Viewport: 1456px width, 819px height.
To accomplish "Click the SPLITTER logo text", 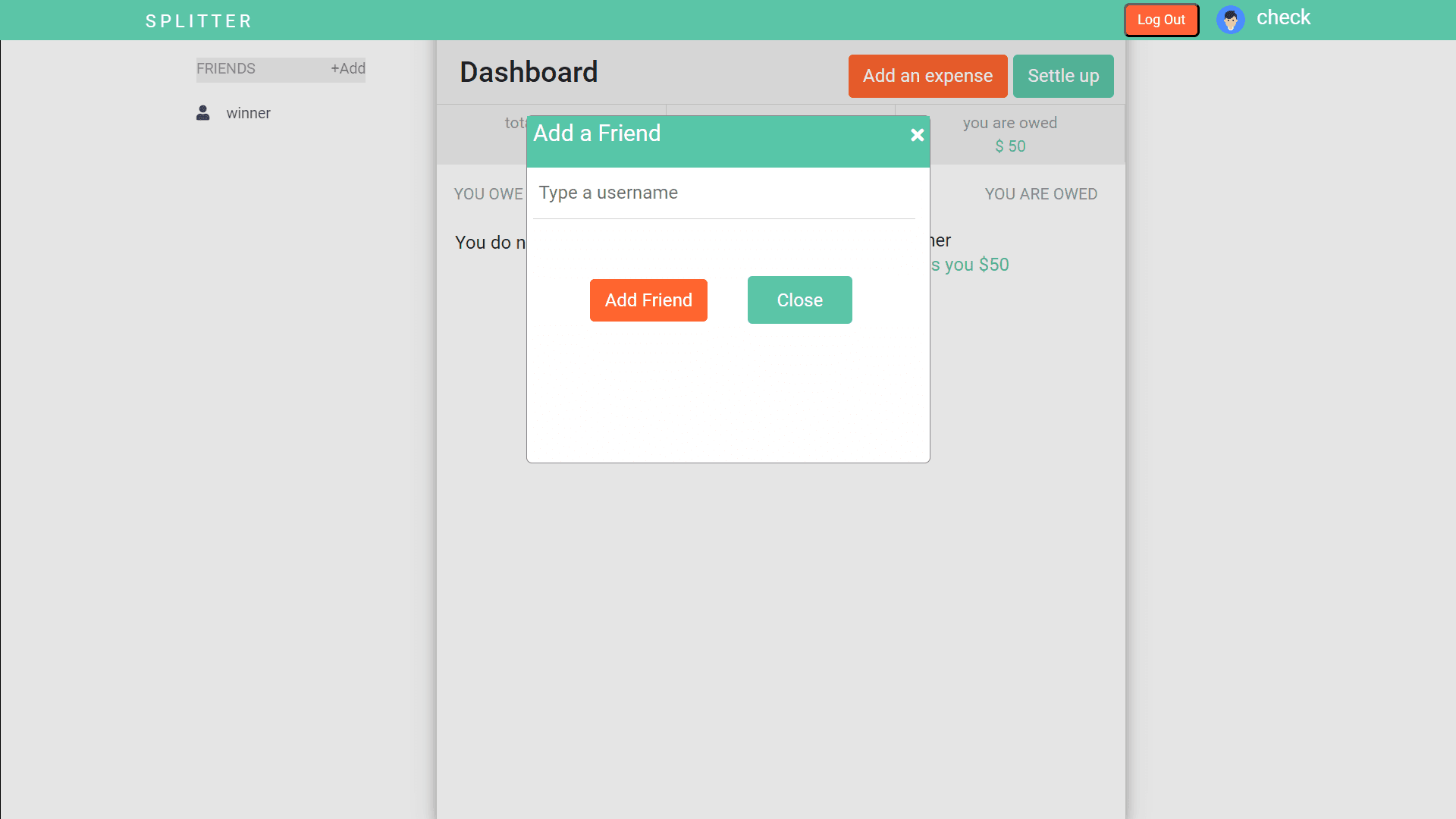I will [x=199, y=21].
